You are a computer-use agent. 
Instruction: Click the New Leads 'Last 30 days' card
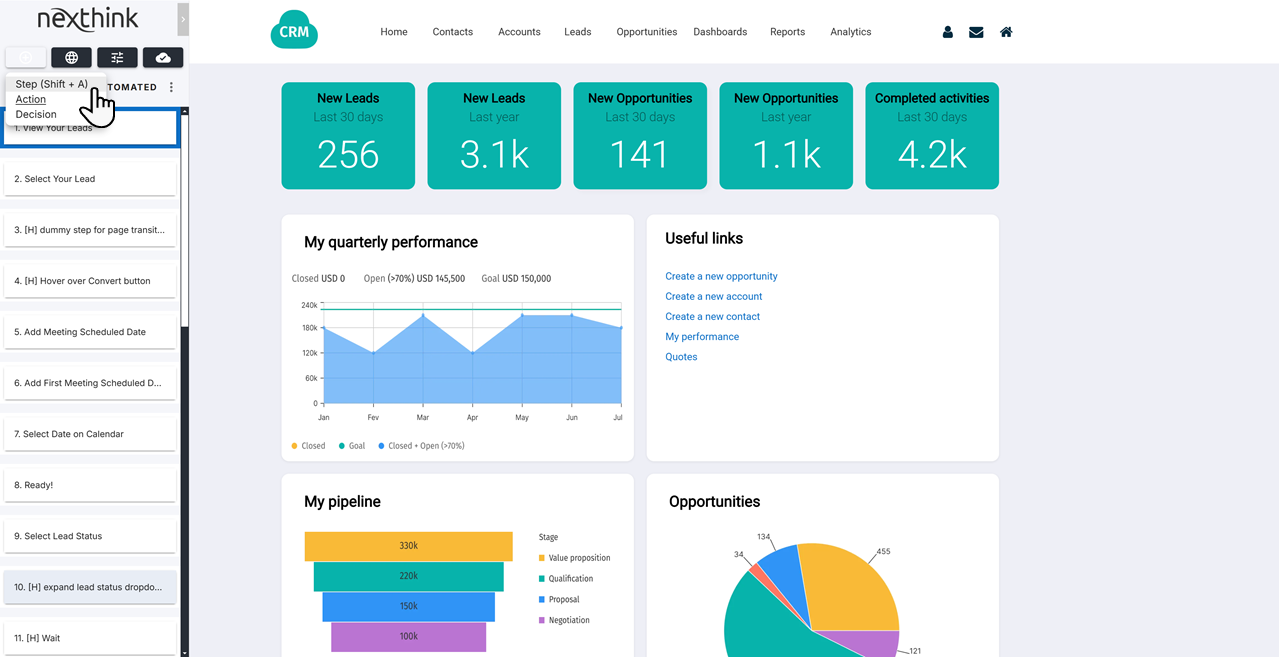click(x=348, y=135)
